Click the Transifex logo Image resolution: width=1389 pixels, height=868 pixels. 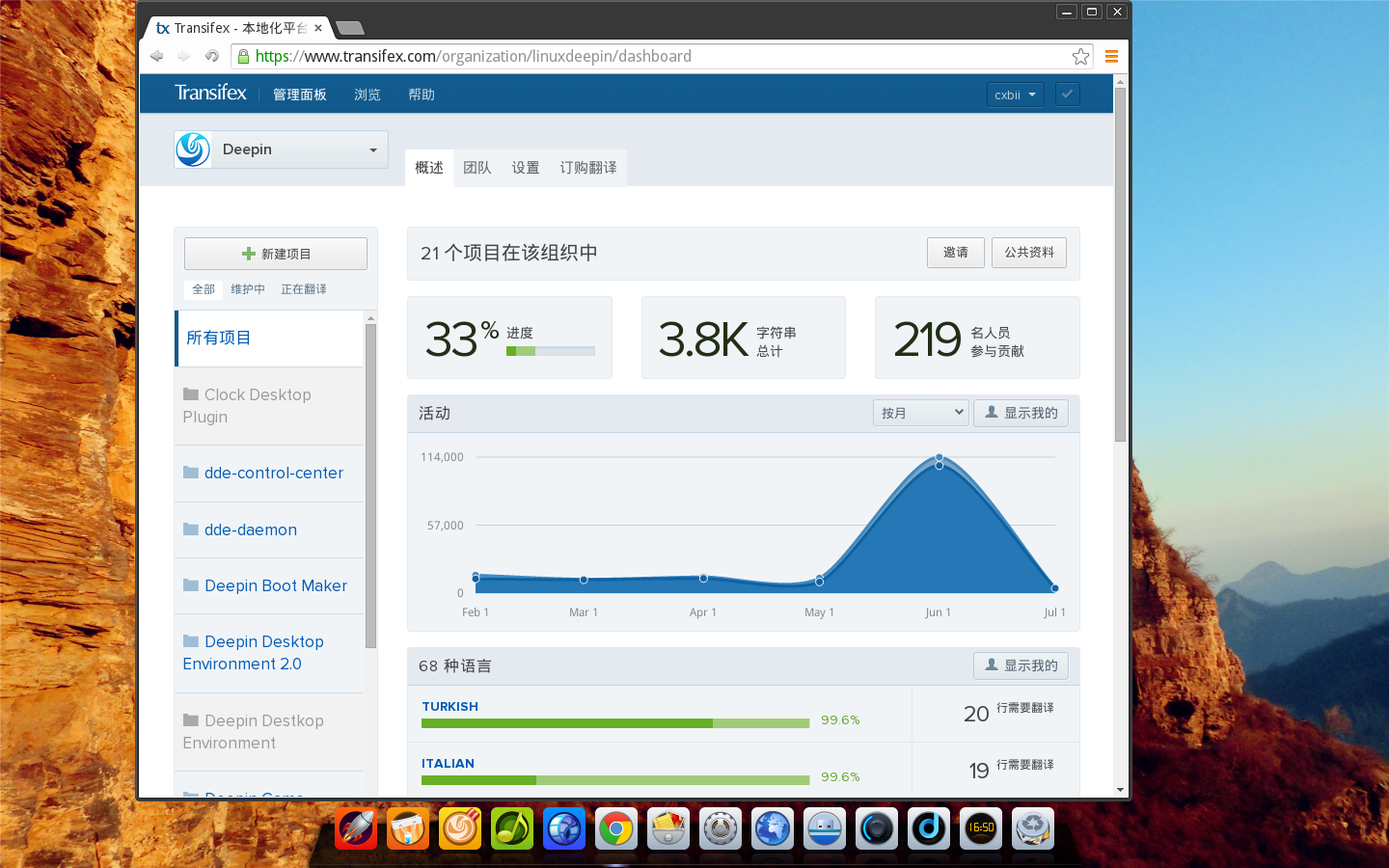pyautogui.click(x=210, y=93)
